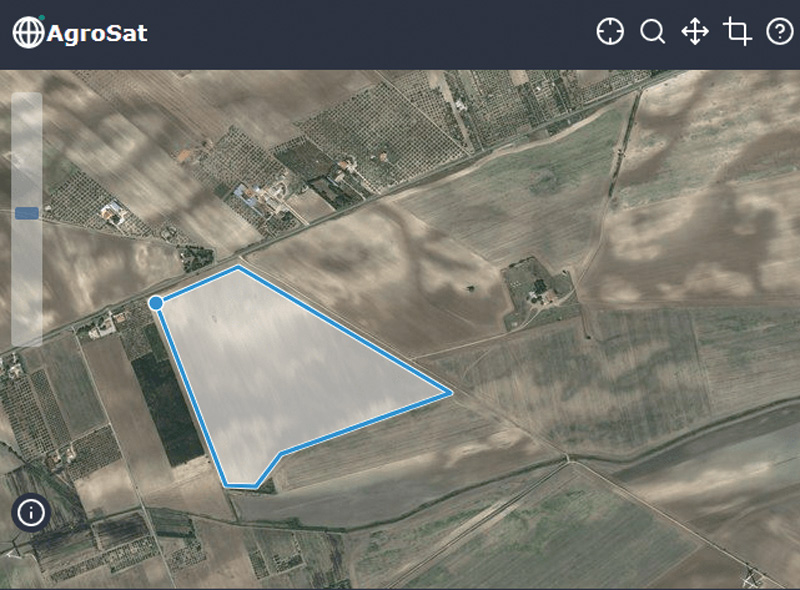Activate the crop tool icon

[737, 32]
